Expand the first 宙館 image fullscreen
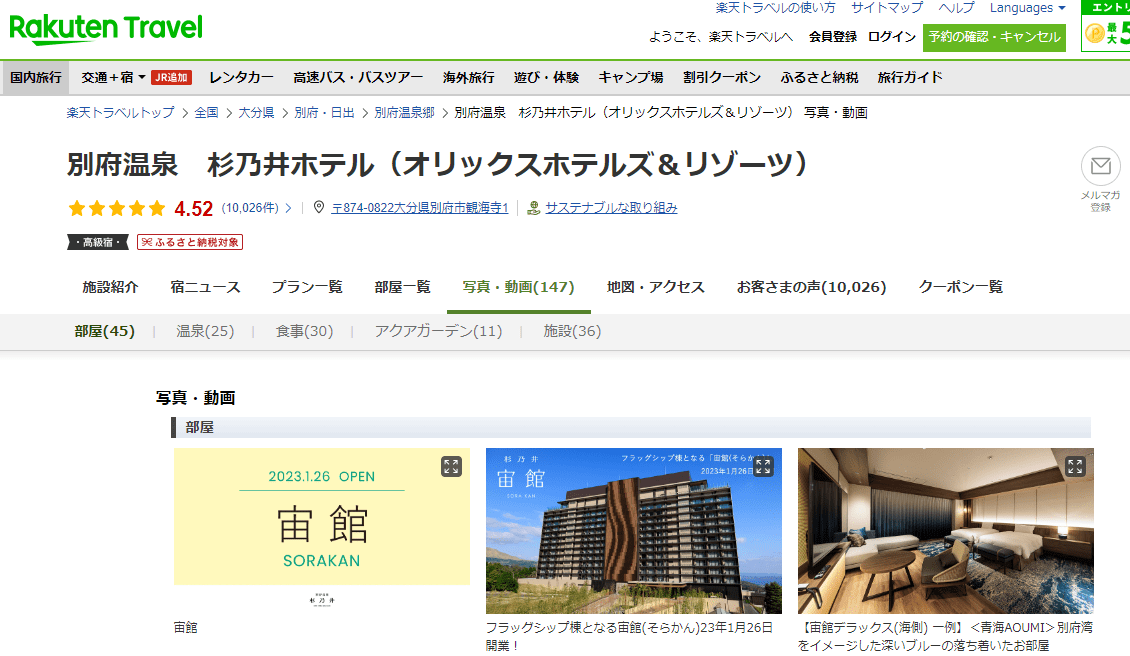 [x=451, y=466]
